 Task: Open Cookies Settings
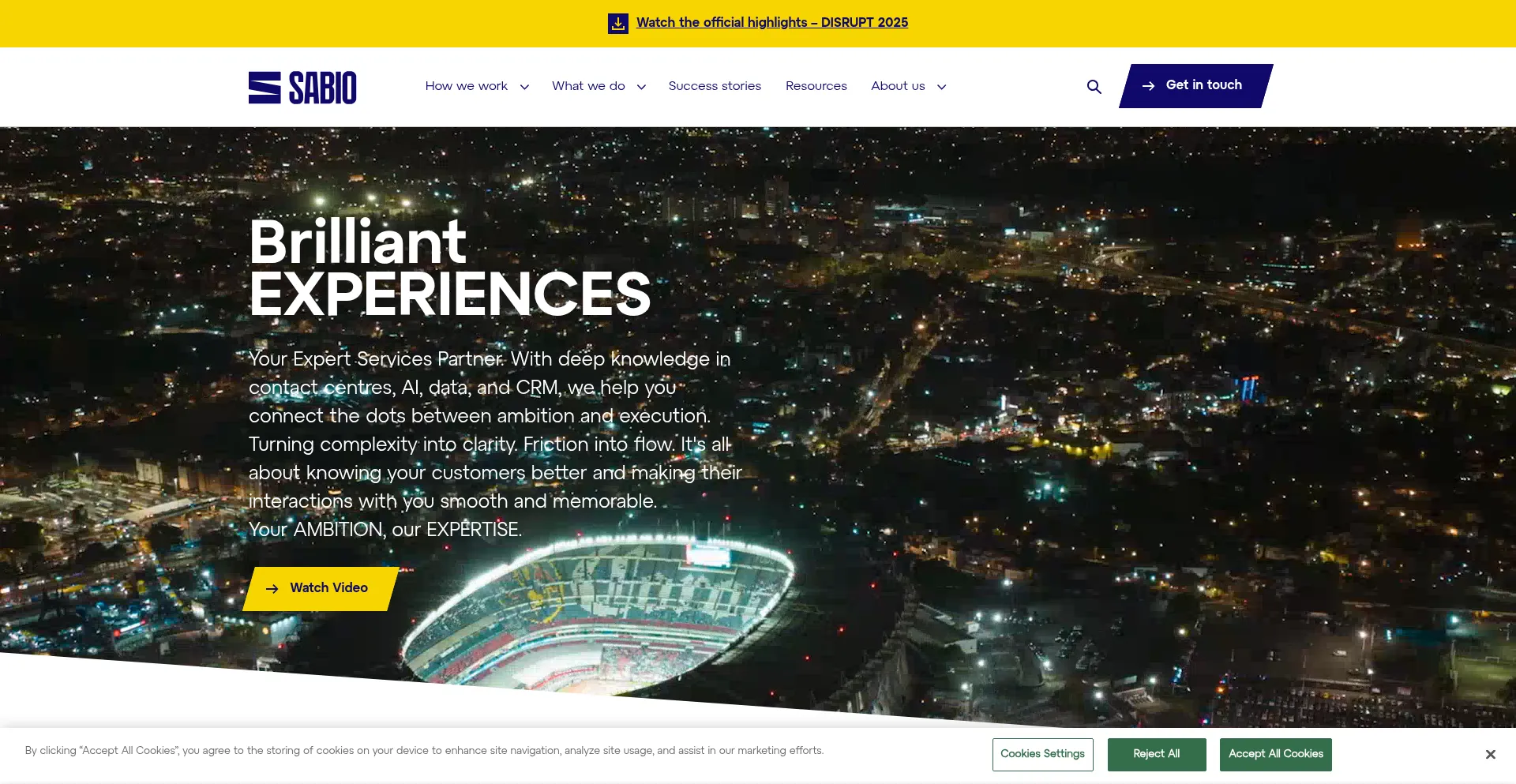pyautogui.click(x=1043, y=755)
